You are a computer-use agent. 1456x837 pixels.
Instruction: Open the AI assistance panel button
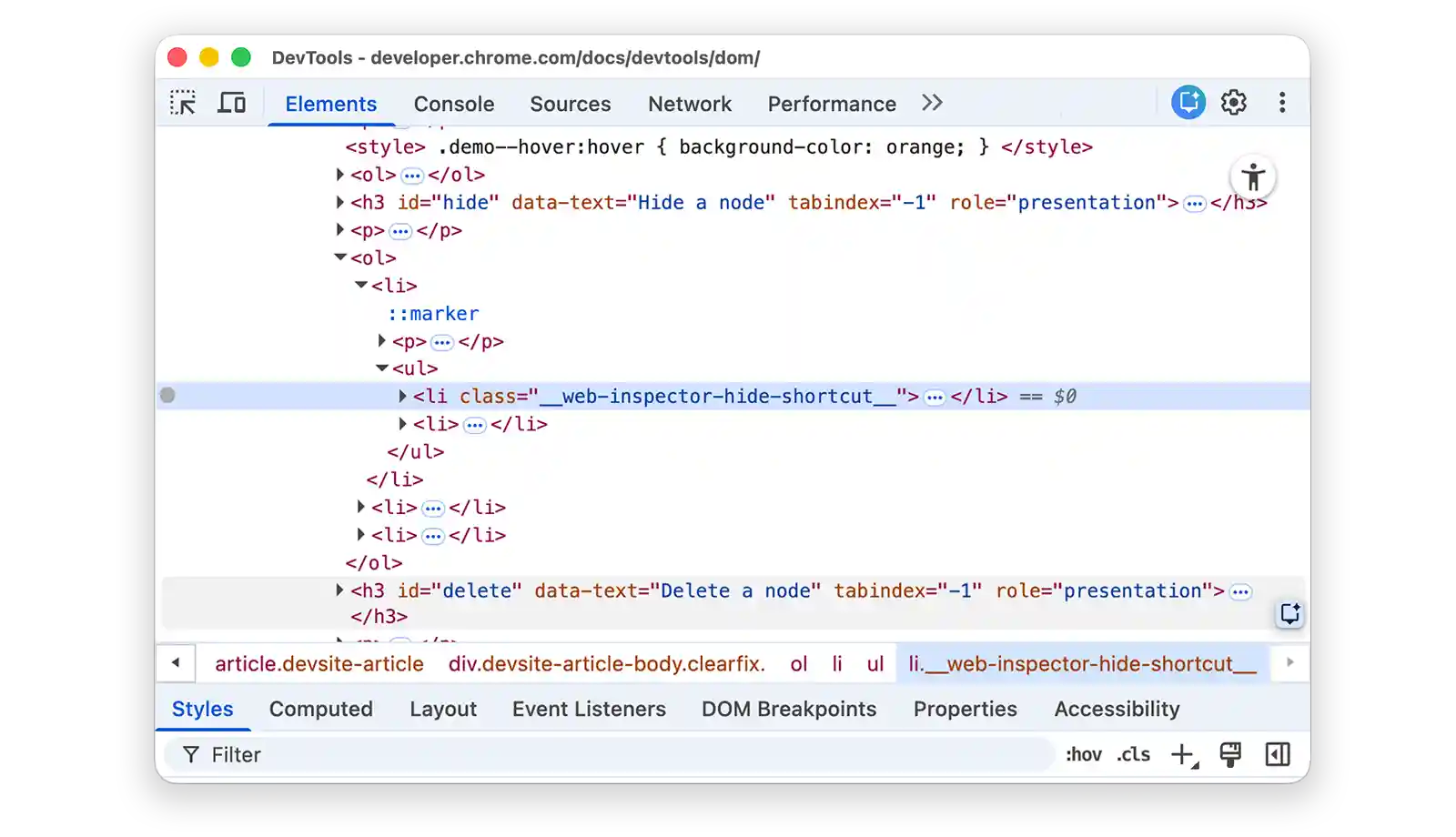click(1188, 103)
